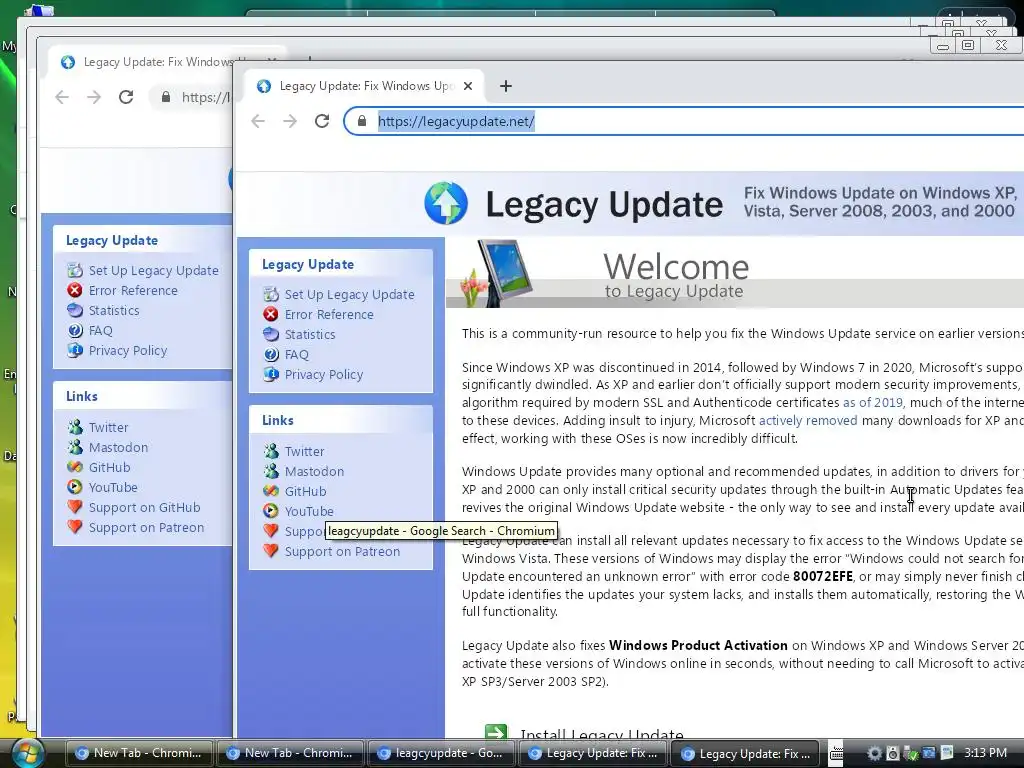Open Statistics link in background window sidebar
The image size is (1024, 768).
(x=114, y=310)
